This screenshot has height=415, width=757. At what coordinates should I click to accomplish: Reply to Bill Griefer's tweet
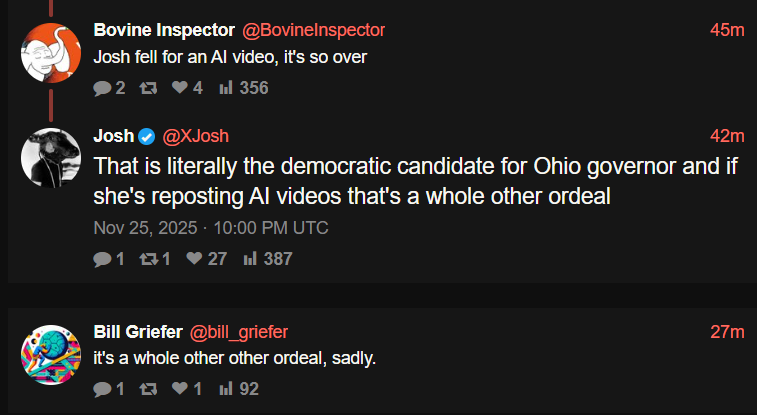point(102,388)
